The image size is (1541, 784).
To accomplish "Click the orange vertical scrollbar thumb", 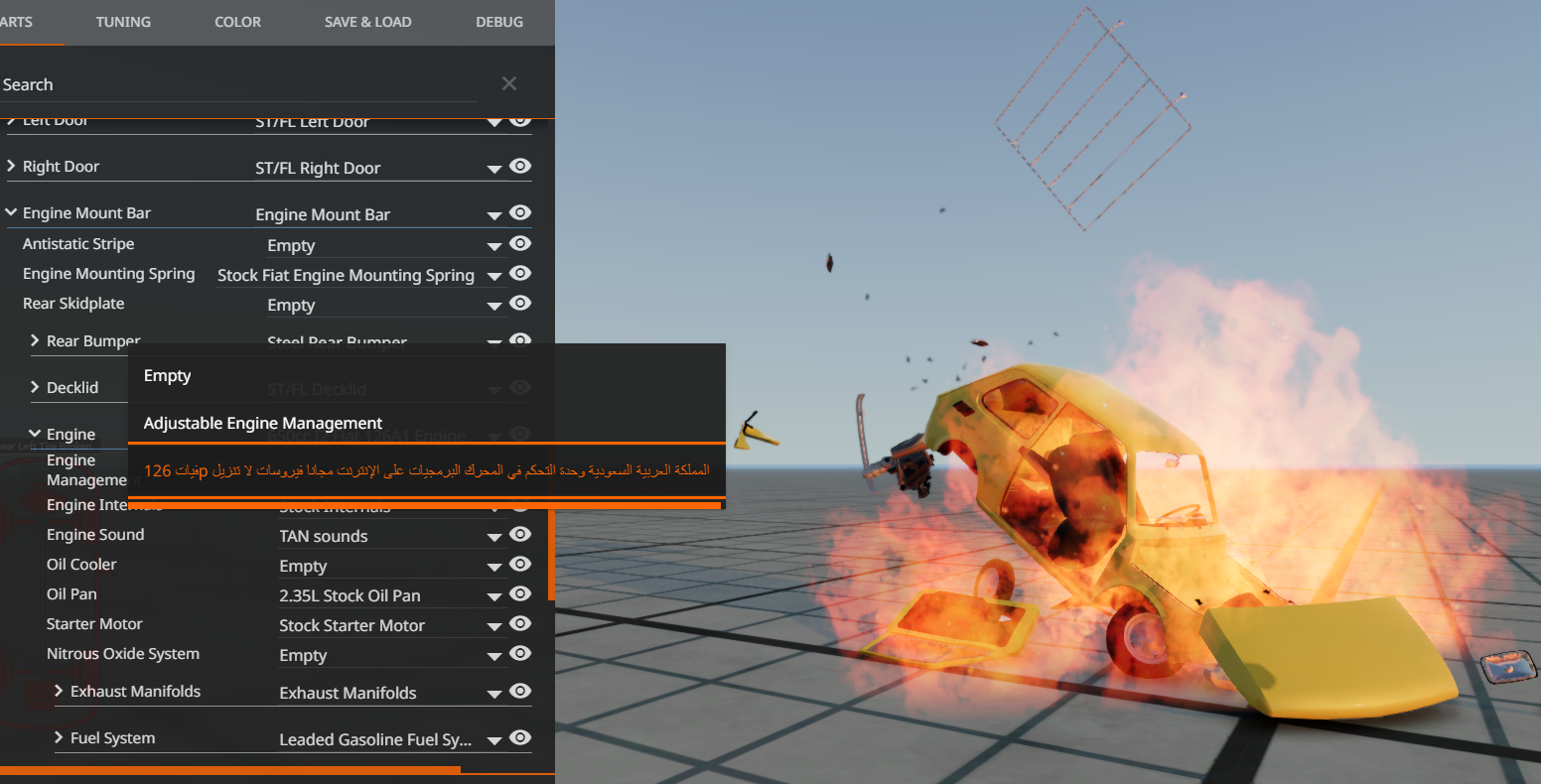I will (552, 554).
